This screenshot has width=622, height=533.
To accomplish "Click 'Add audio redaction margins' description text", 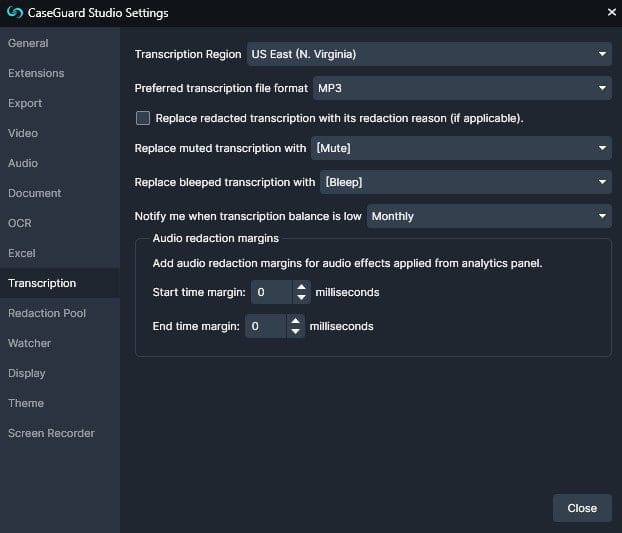I will (x=347, y=263).
